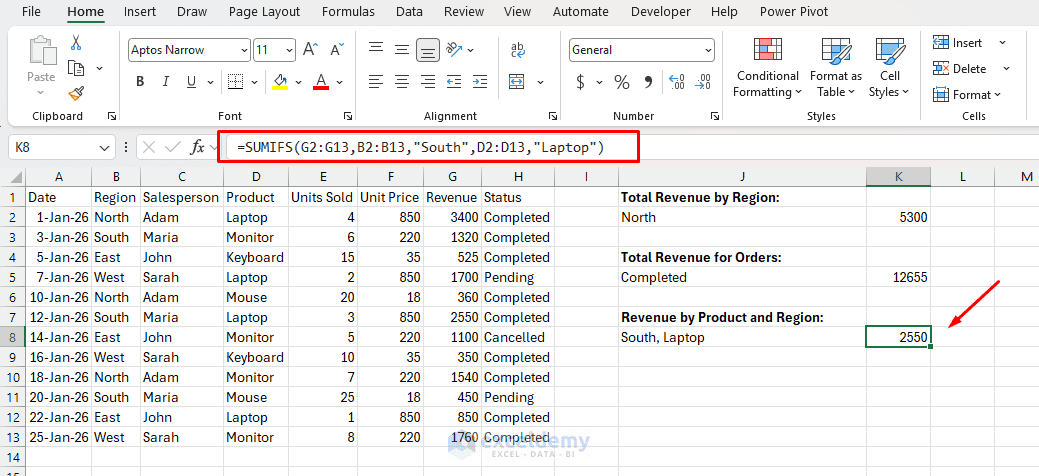This screenshot has width=1039, height=476.
Task: Apply Comma style
Action: point(649,82)
